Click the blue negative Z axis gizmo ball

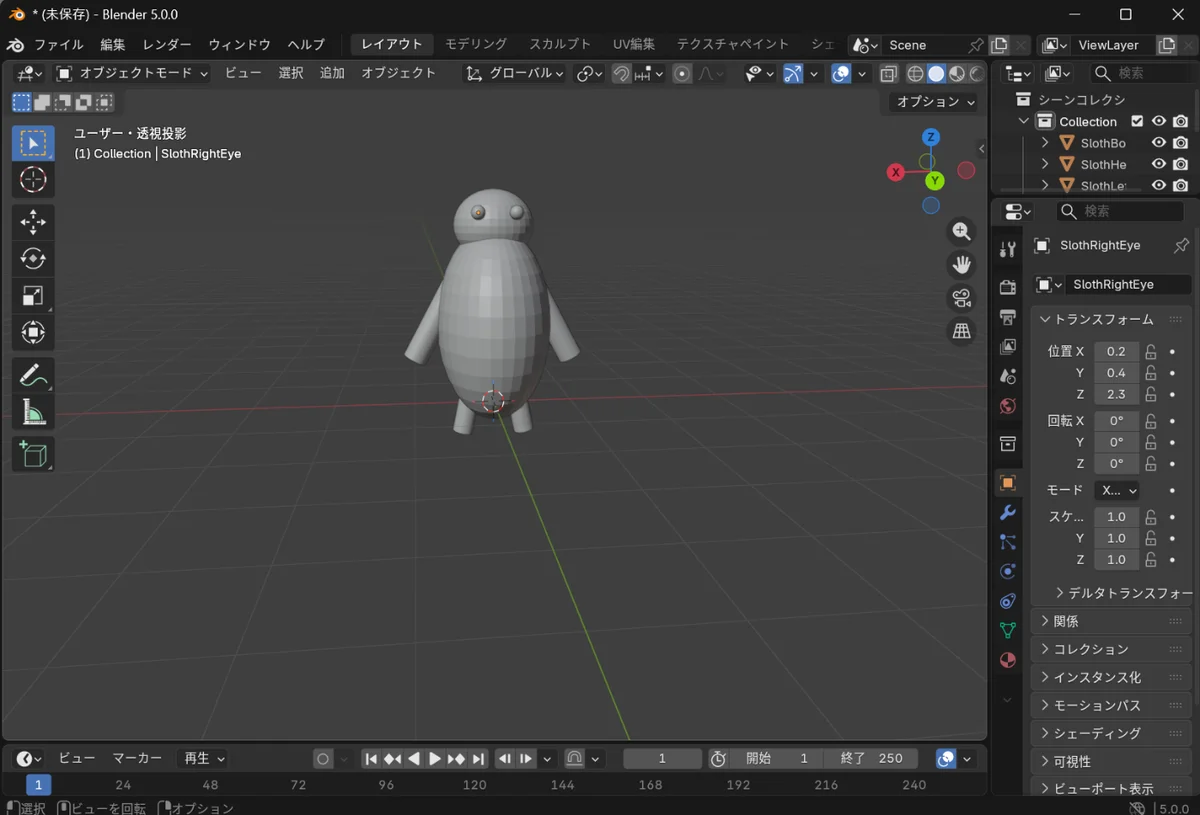point(931,205)
